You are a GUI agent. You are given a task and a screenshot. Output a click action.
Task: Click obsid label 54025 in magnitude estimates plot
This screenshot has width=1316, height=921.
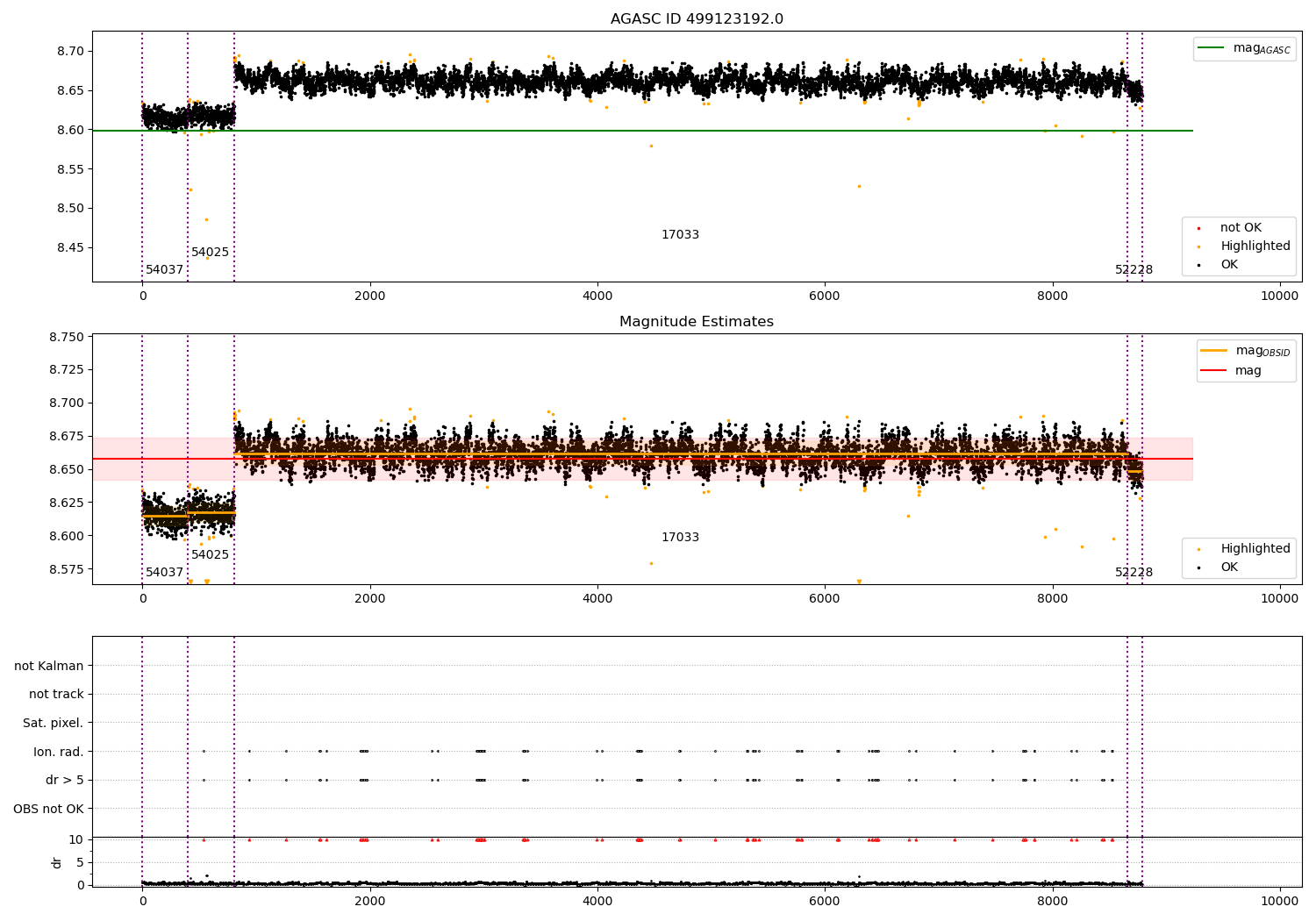tap(211, 555)
